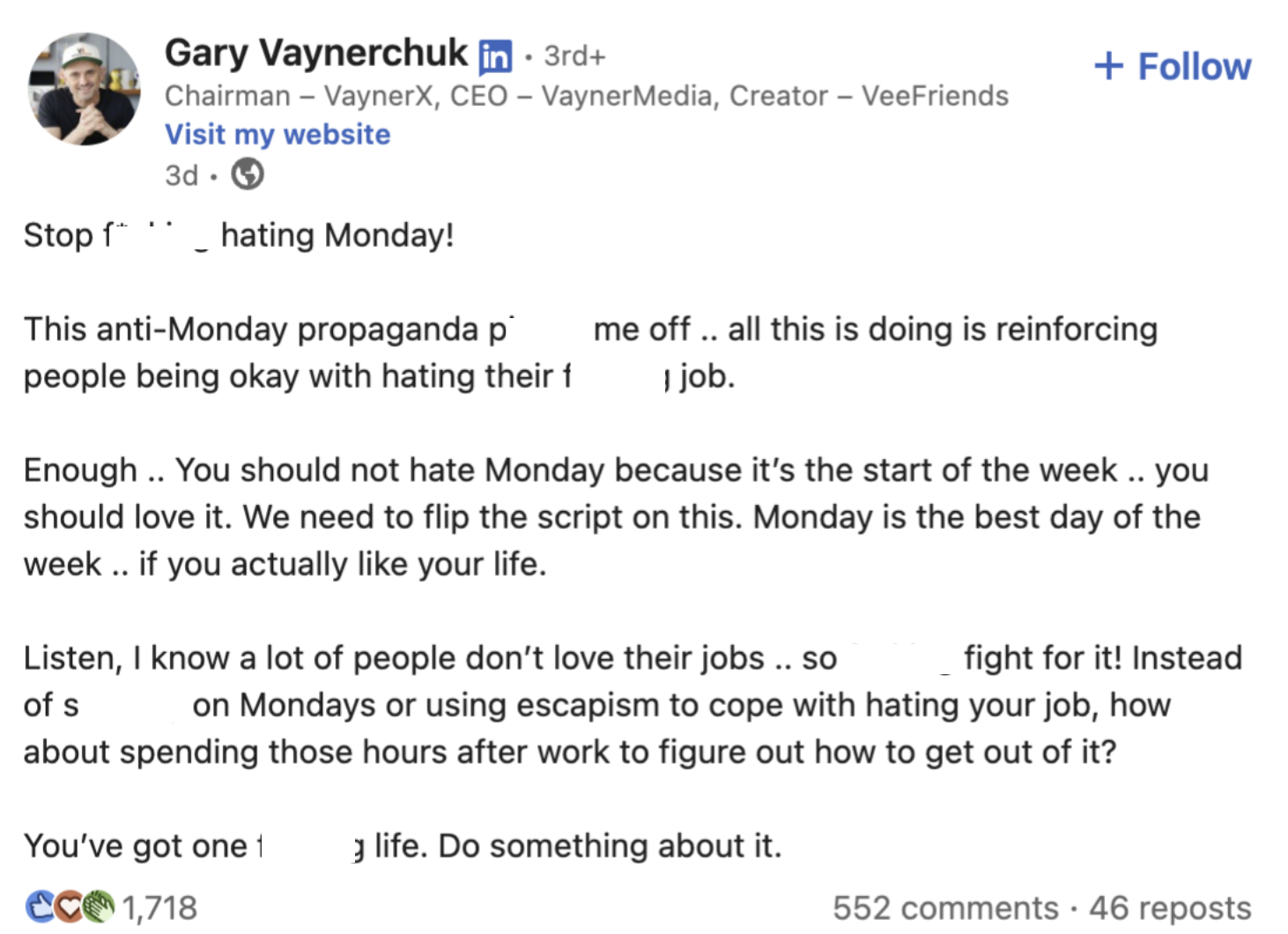Click the plus icon on Follow
The image size is (1288, 934).
click(x=1108, y=66)
